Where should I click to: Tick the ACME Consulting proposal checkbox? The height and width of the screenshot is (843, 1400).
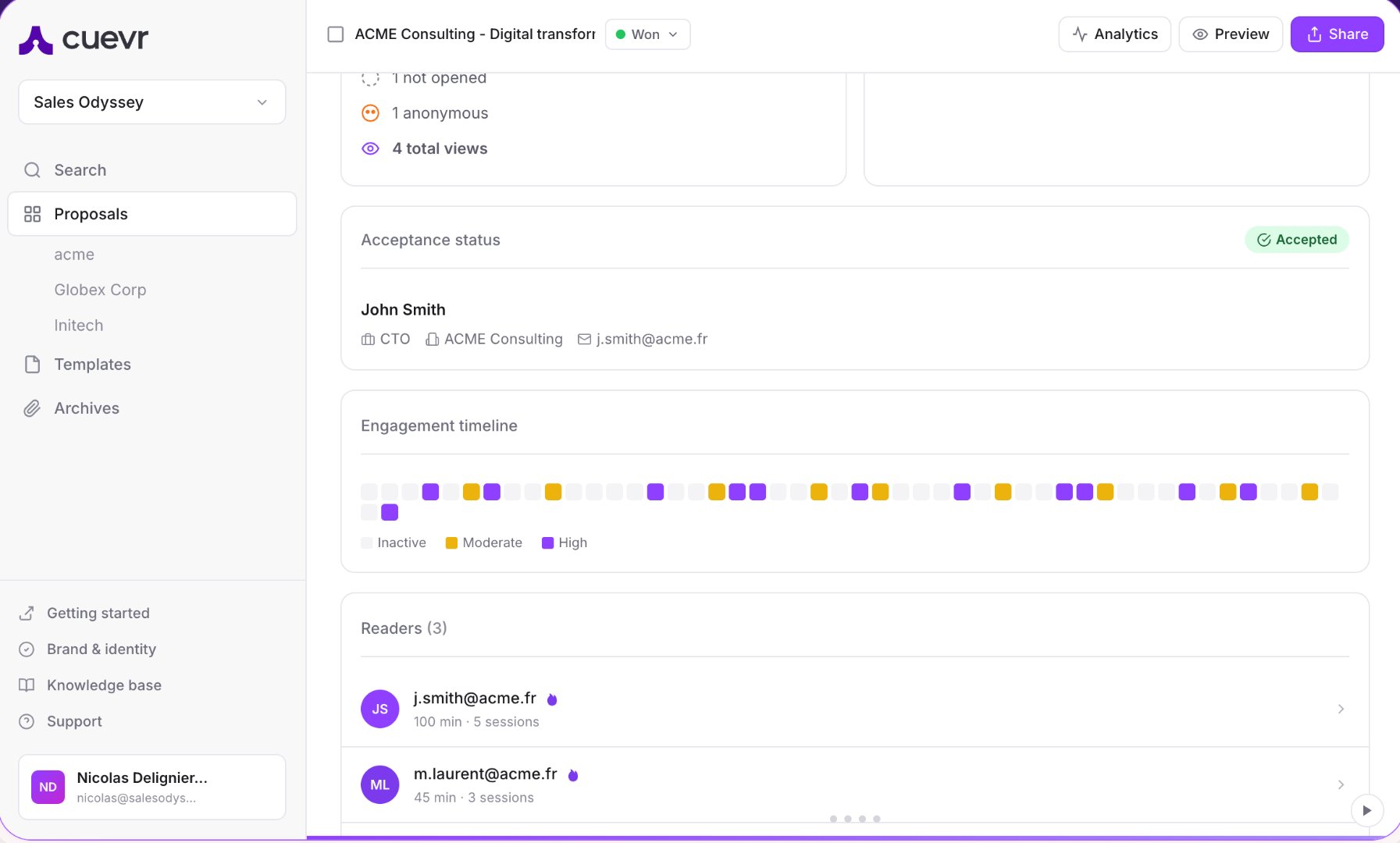(x=336, y=34)
